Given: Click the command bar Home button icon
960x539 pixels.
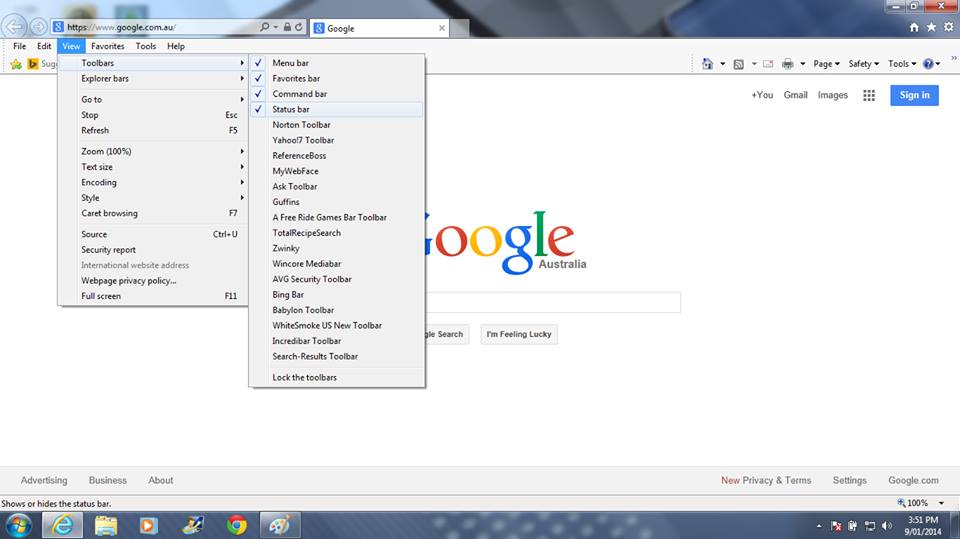Looking at the screenshot, I should pyautogui.click(x=708, y=64).
